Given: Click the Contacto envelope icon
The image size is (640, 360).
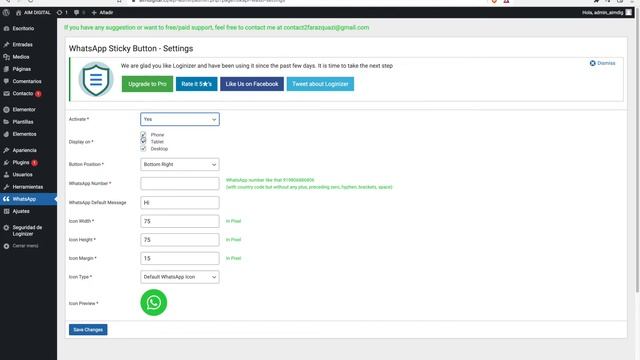Looking at the screenshot, I should click(x=6, y=93).
